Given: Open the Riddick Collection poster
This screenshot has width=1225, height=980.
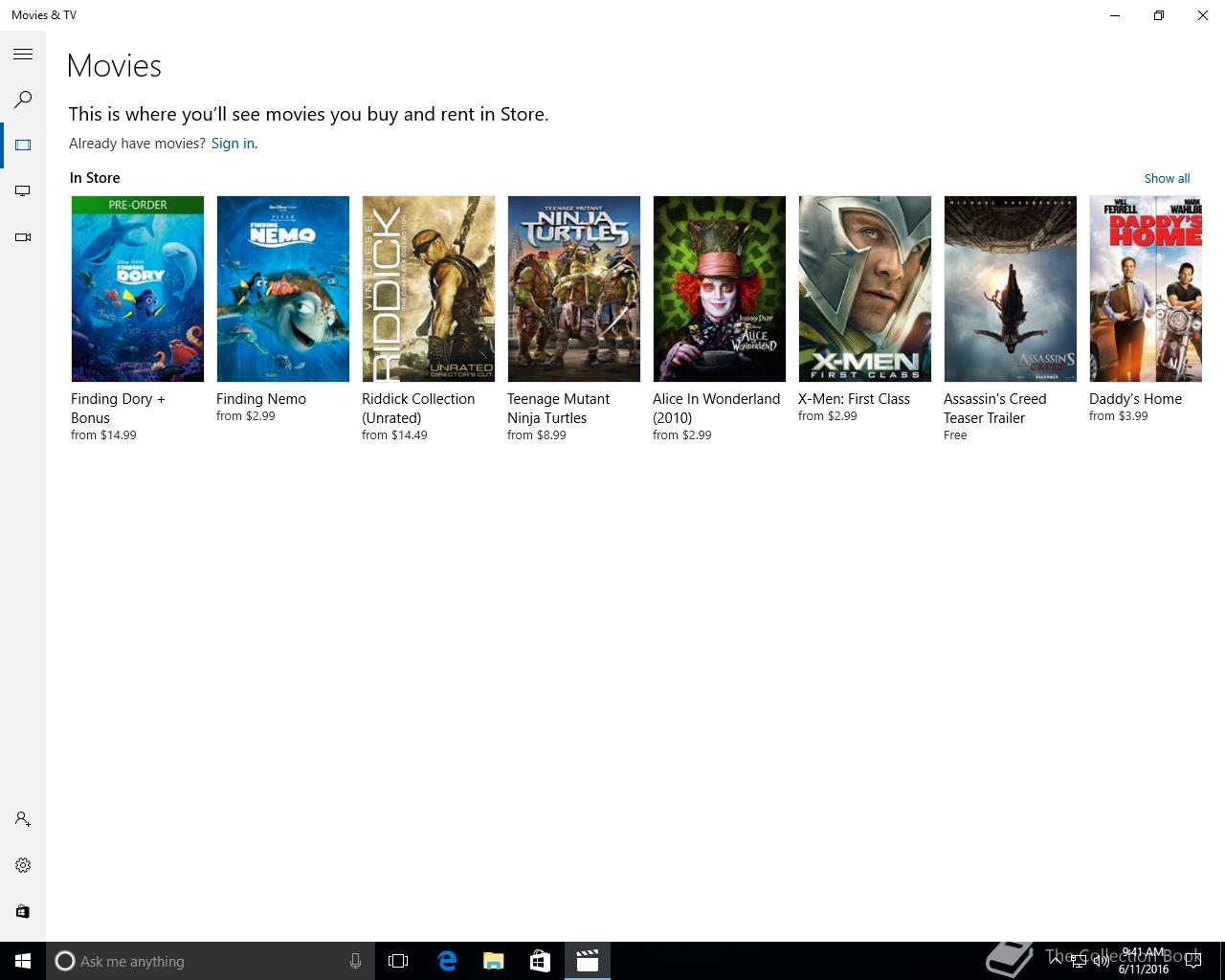Looking at the screenshot, I should click(x=429, y=289).
